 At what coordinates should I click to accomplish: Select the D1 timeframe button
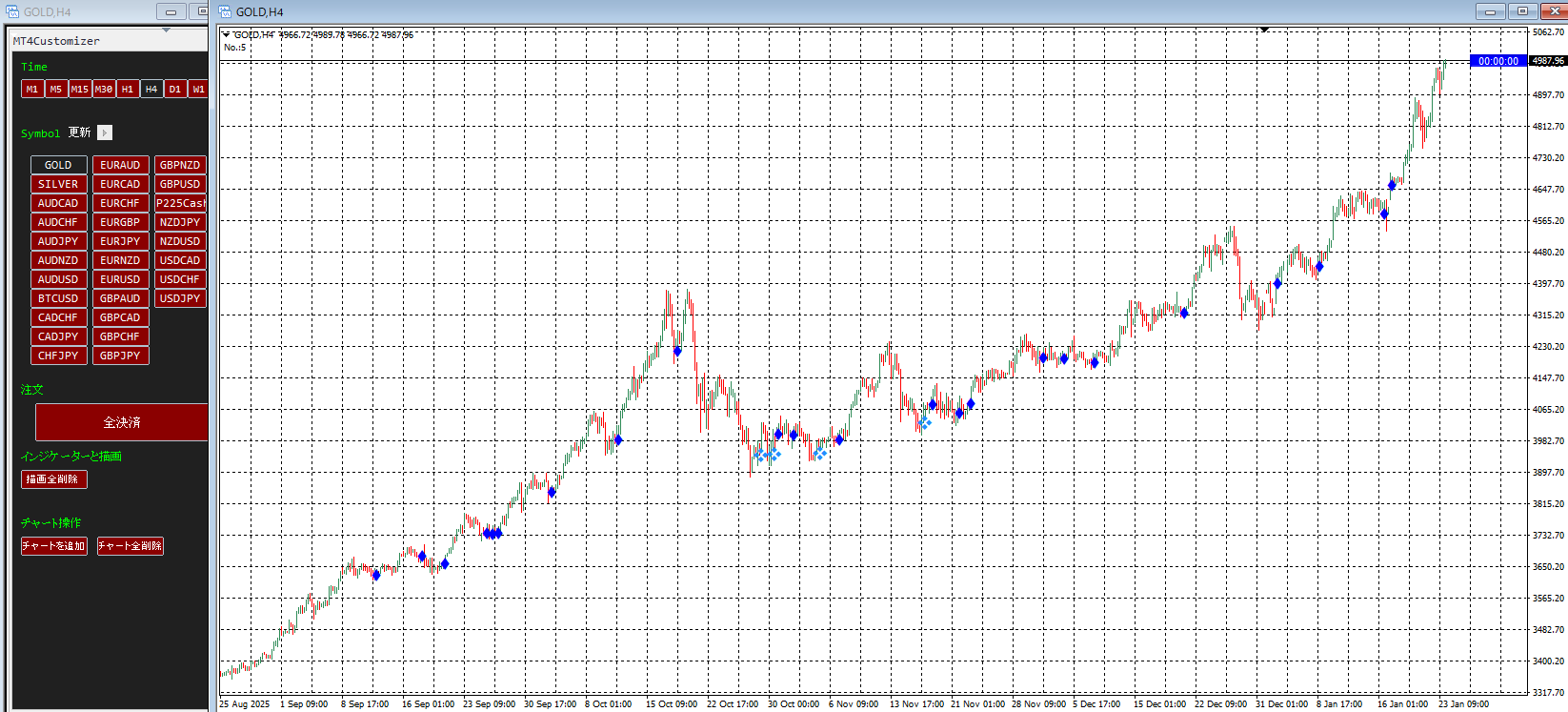pos(175,89)
